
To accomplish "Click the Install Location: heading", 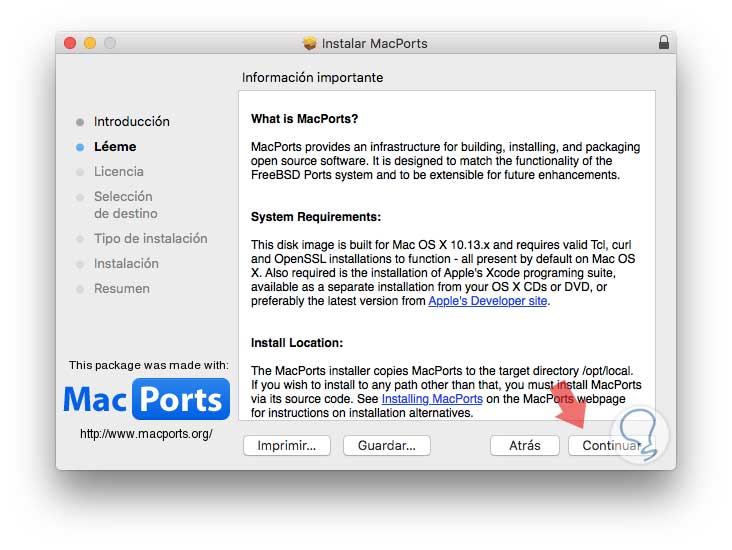I will click(x=297, y=343).
